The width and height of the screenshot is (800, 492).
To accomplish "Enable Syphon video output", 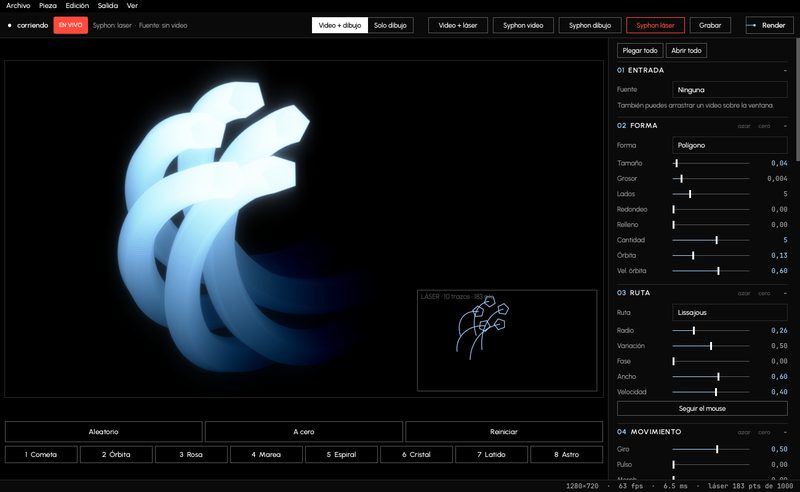I will point(523,25).
